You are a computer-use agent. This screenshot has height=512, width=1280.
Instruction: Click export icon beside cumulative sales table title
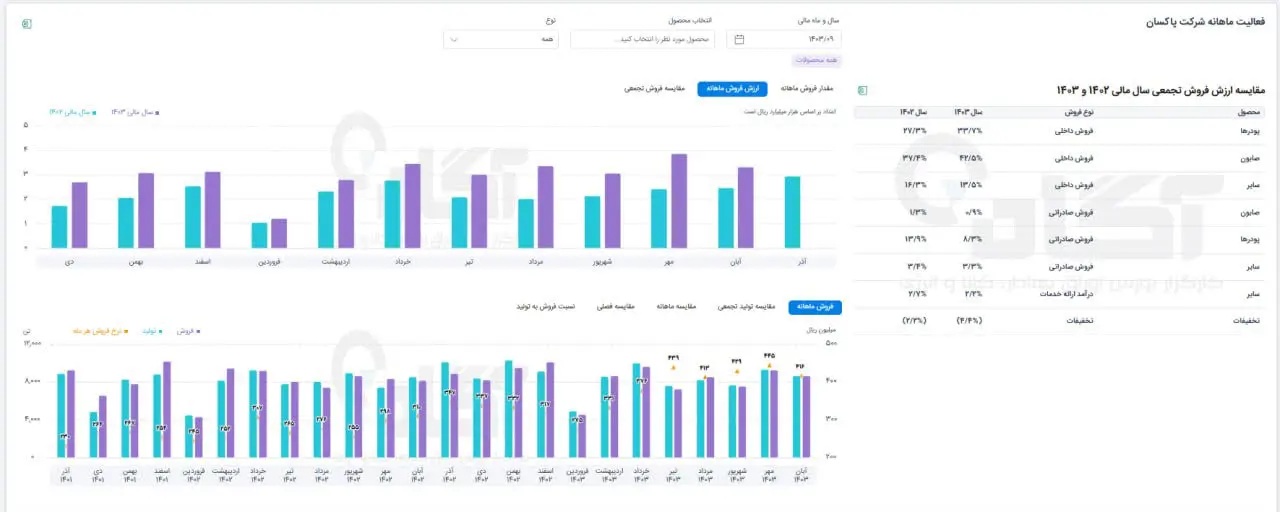[863, 91]
